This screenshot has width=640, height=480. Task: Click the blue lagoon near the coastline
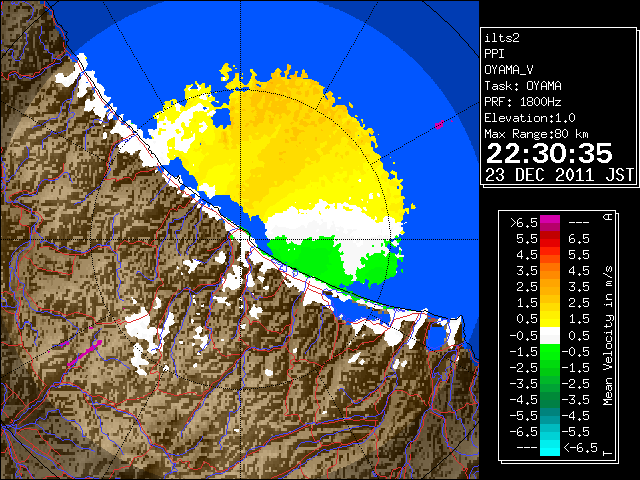coord(436,337)
